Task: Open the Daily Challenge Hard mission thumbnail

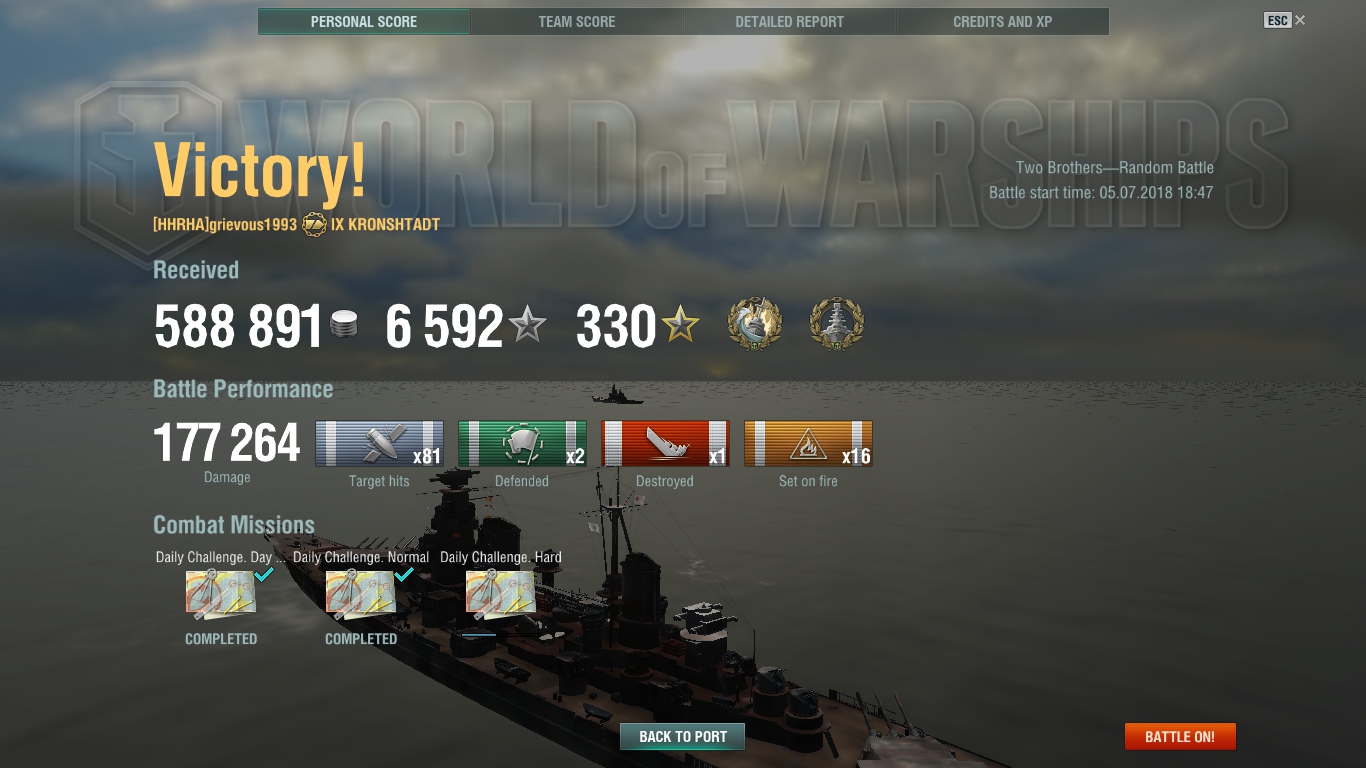Action: point(500,595)
